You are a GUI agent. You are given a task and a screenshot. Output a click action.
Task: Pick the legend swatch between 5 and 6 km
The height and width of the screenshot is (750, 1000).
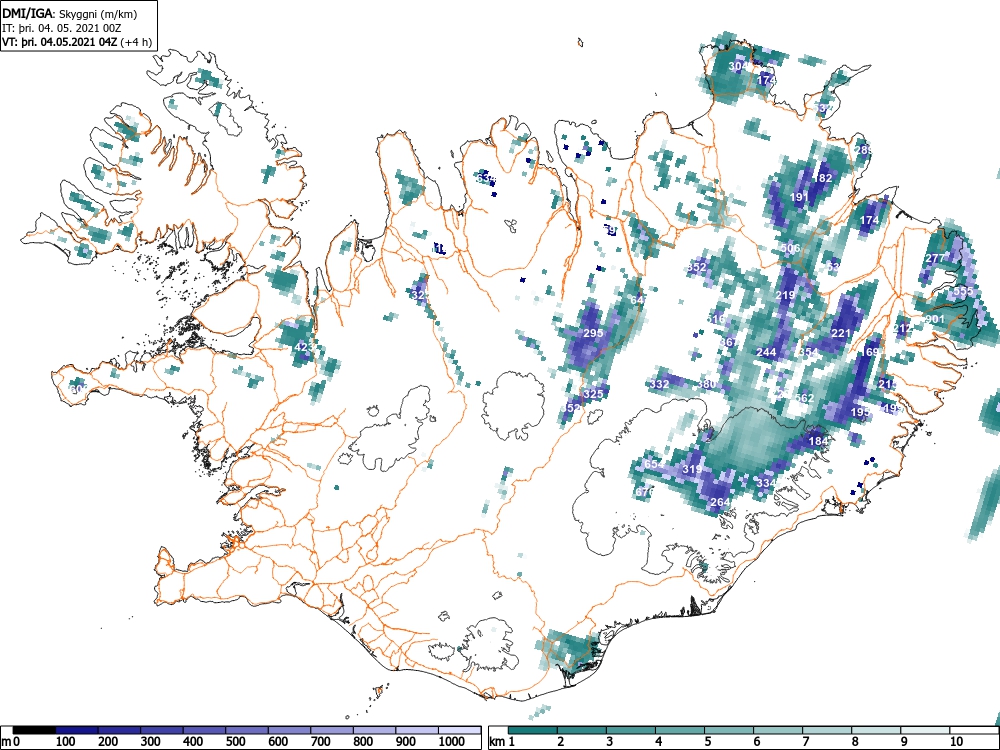[728, 730]
